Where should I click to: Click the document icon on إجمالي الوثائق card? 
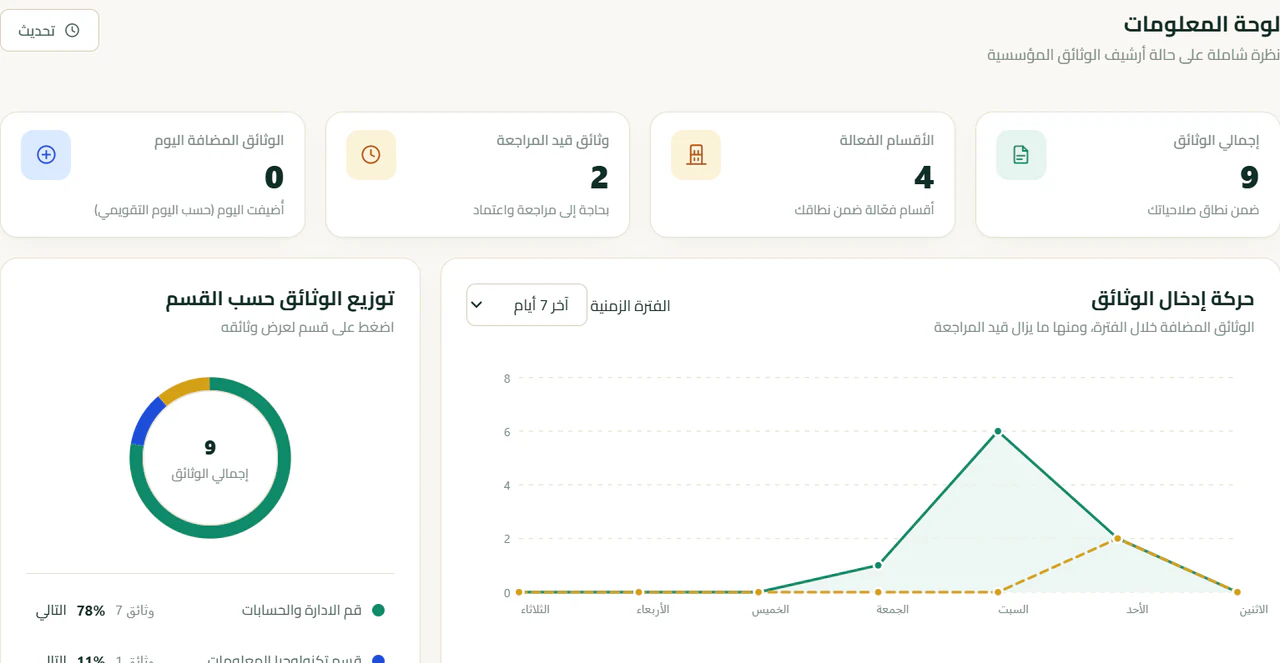(1021, 155)
